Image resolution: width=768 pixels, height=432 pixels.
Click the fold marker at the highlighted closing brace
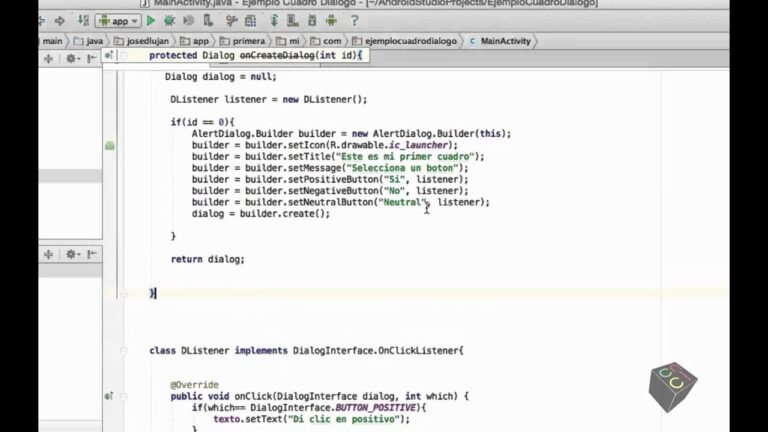pyautogui.click(x=124, y=293)
